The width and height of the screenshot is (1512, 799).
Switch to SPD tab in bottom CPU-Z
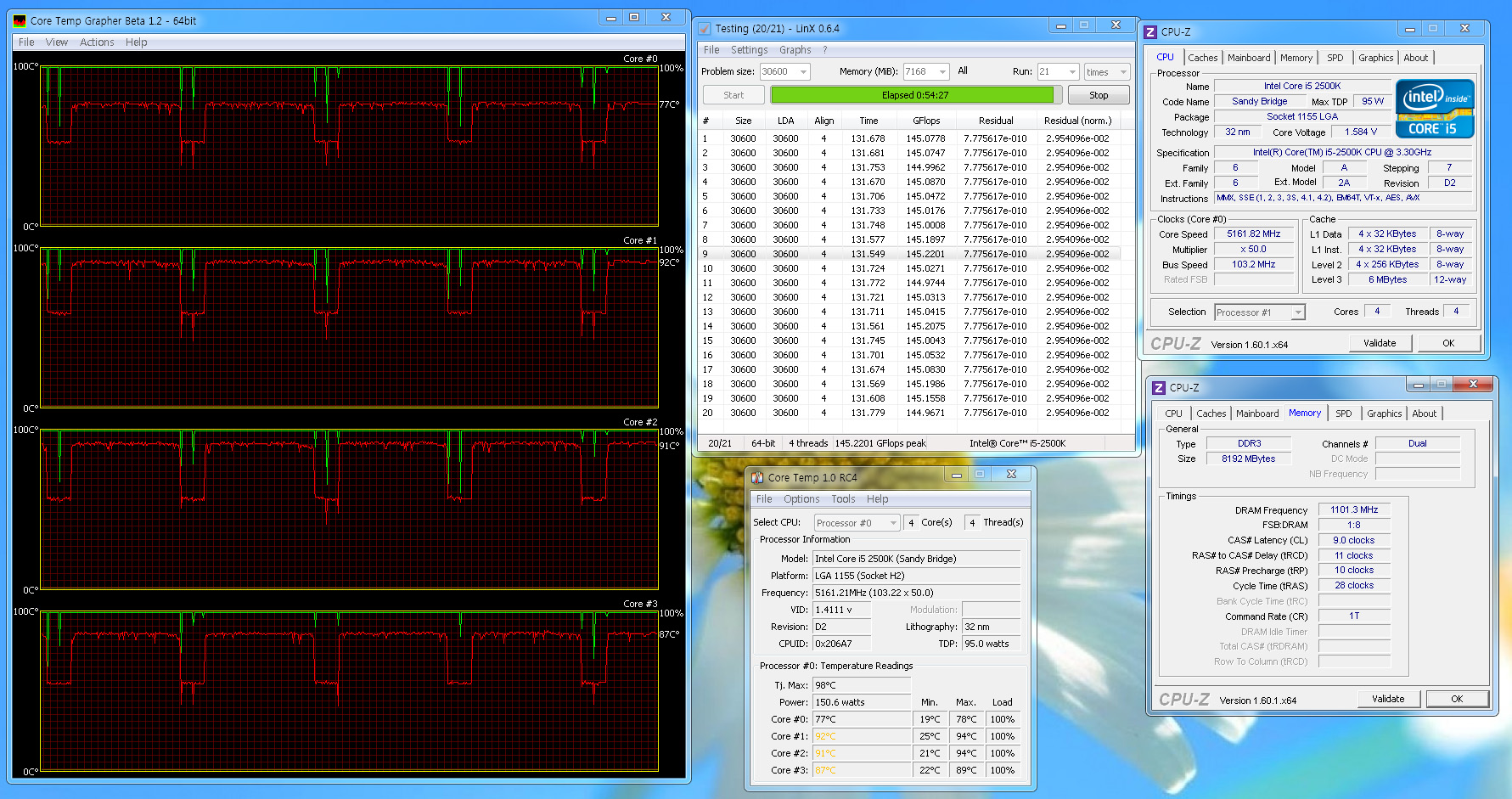click(x=1343, y=414)
